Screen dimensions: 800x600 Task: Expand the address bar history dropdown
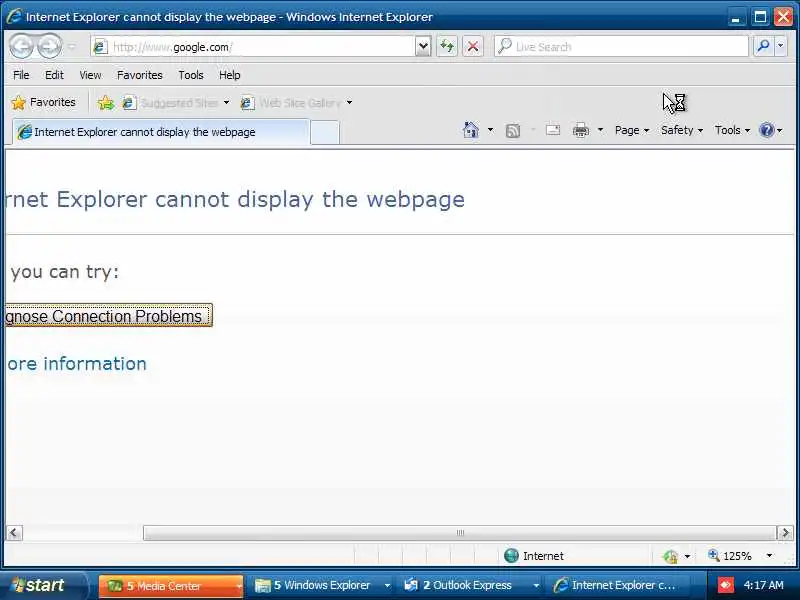pos(423,47)
